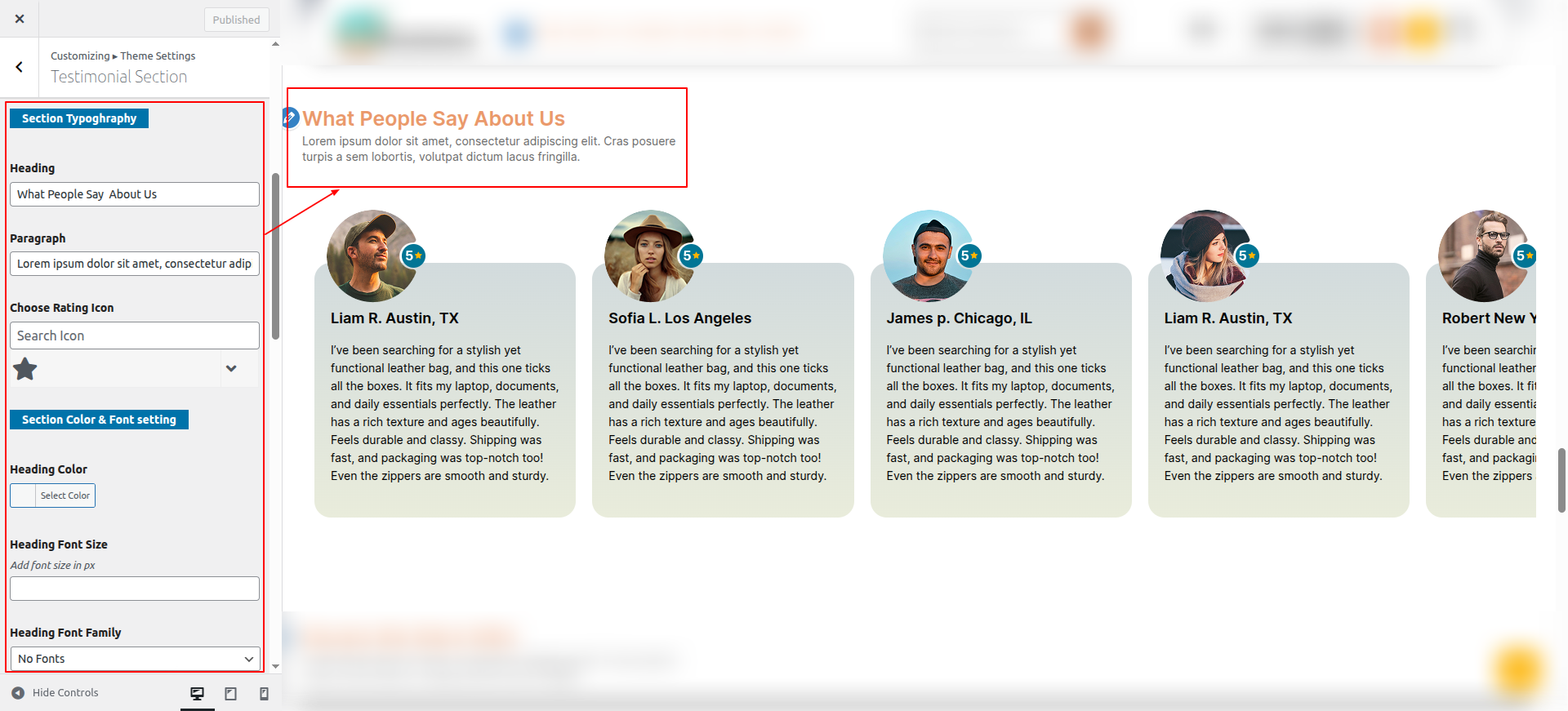
Task: Click the 5-star badge on Sofia's avatar
Action: coord(691,256)
